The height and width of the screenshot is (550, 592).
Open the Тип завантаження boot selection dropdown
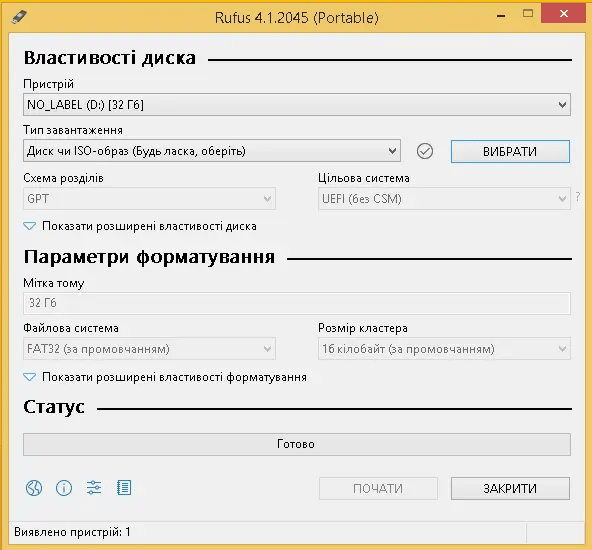(212, 151)
